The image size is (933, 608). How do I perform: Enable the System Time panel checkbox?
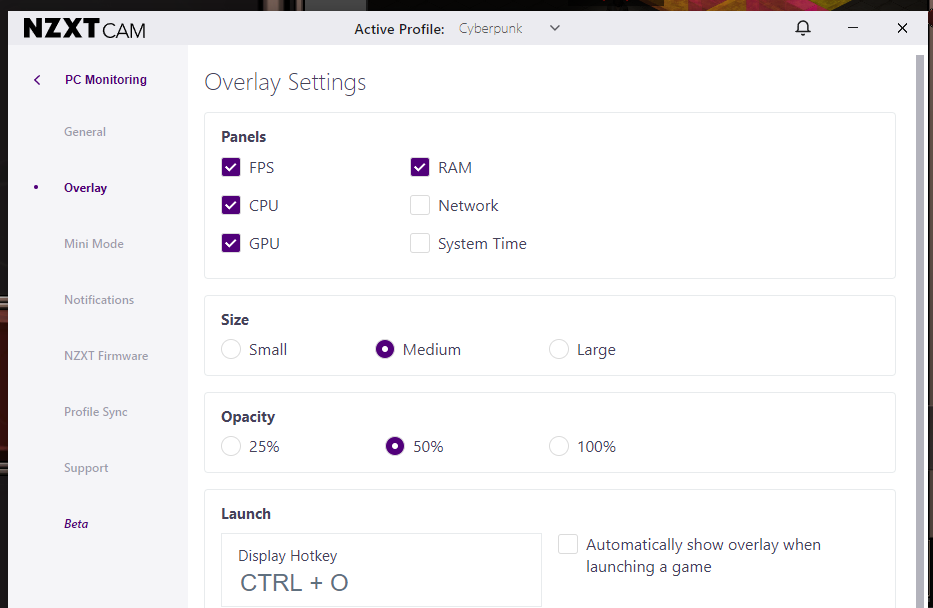tap(420, 244)
